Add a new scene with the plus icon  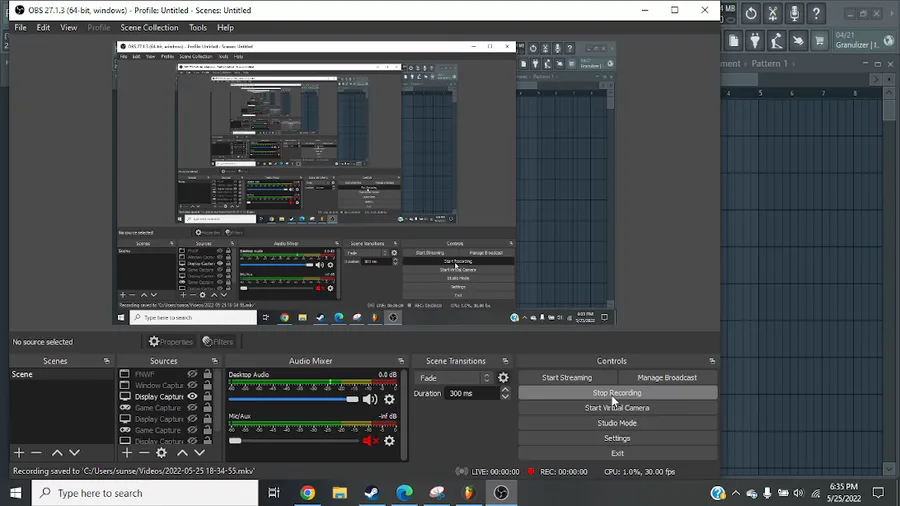pos(19,453)
